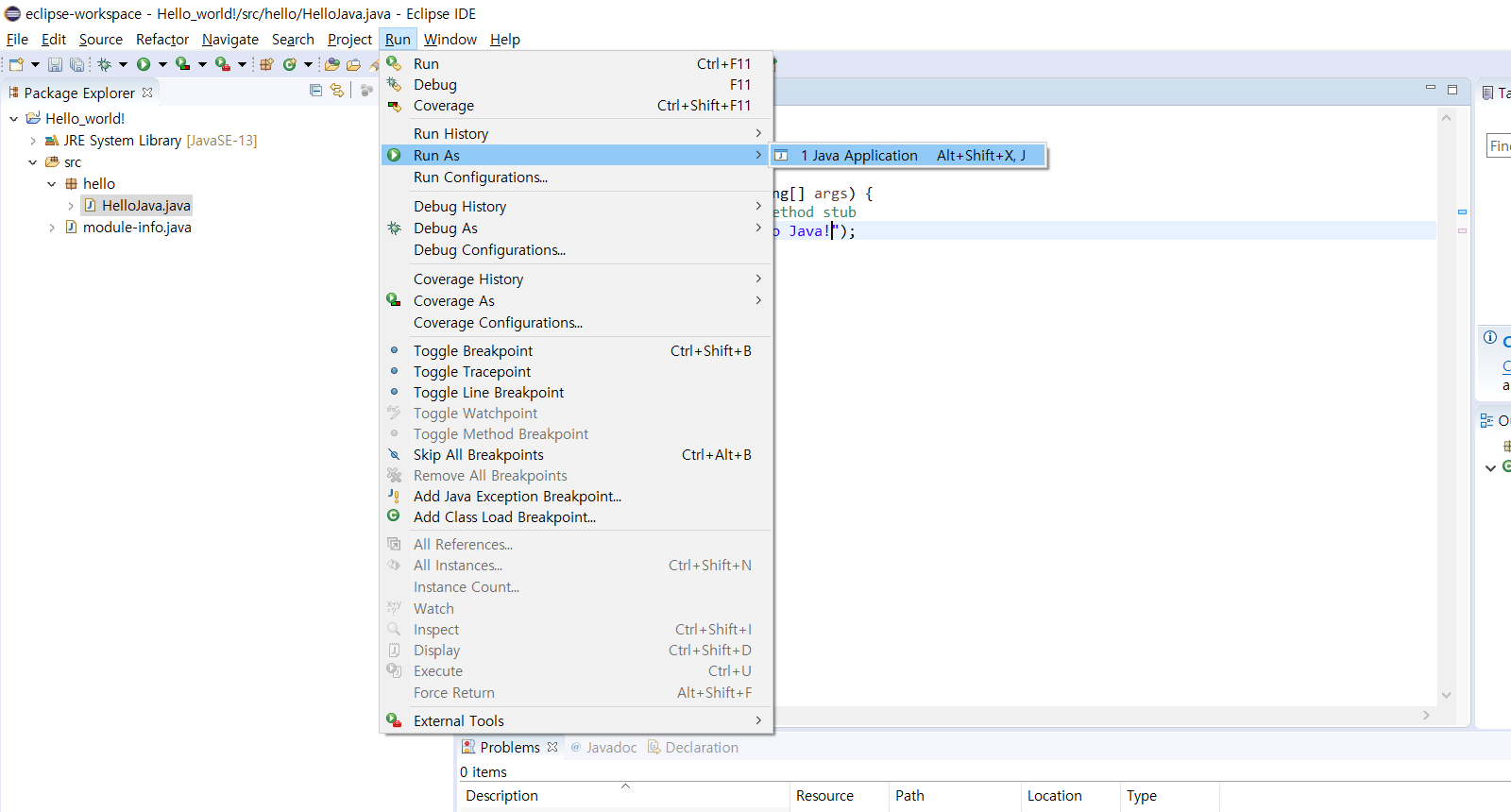Close the Package Explorer view tab

pos(147,93)
